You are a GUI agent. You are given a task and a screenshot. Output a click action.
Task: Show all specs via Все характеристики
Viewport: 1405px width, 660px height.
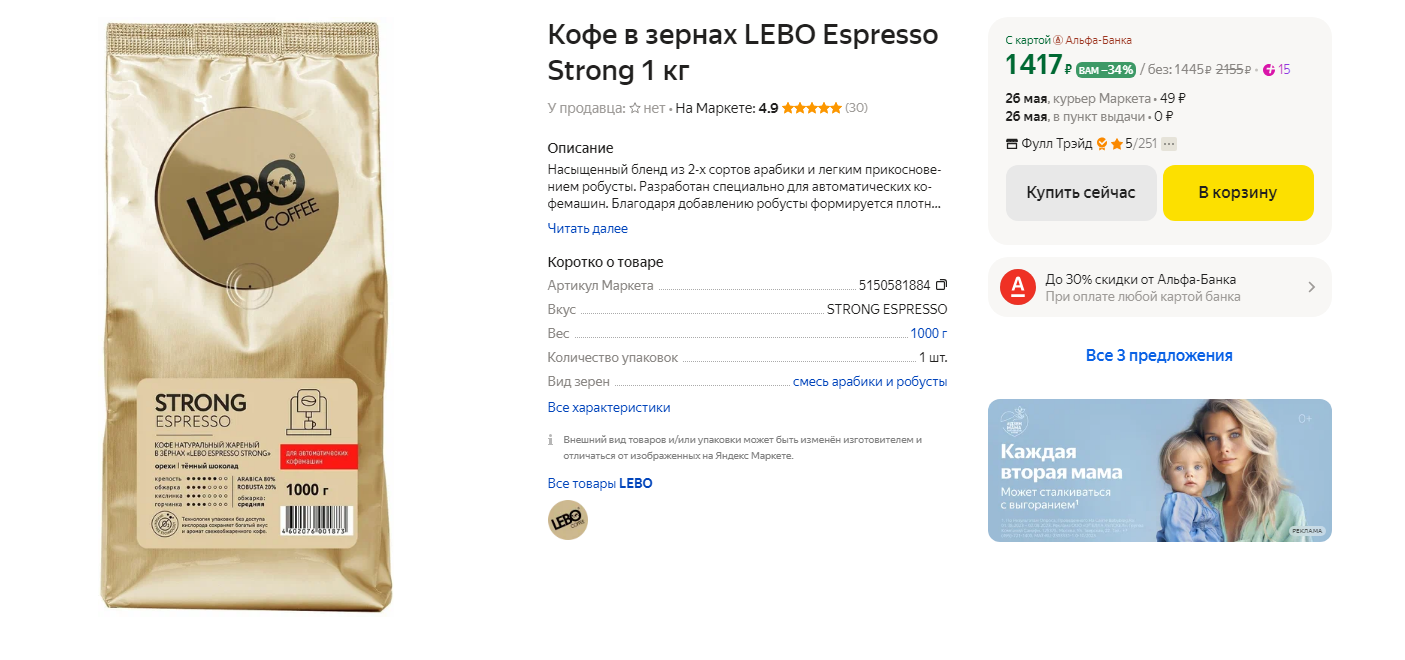(609, 408)
